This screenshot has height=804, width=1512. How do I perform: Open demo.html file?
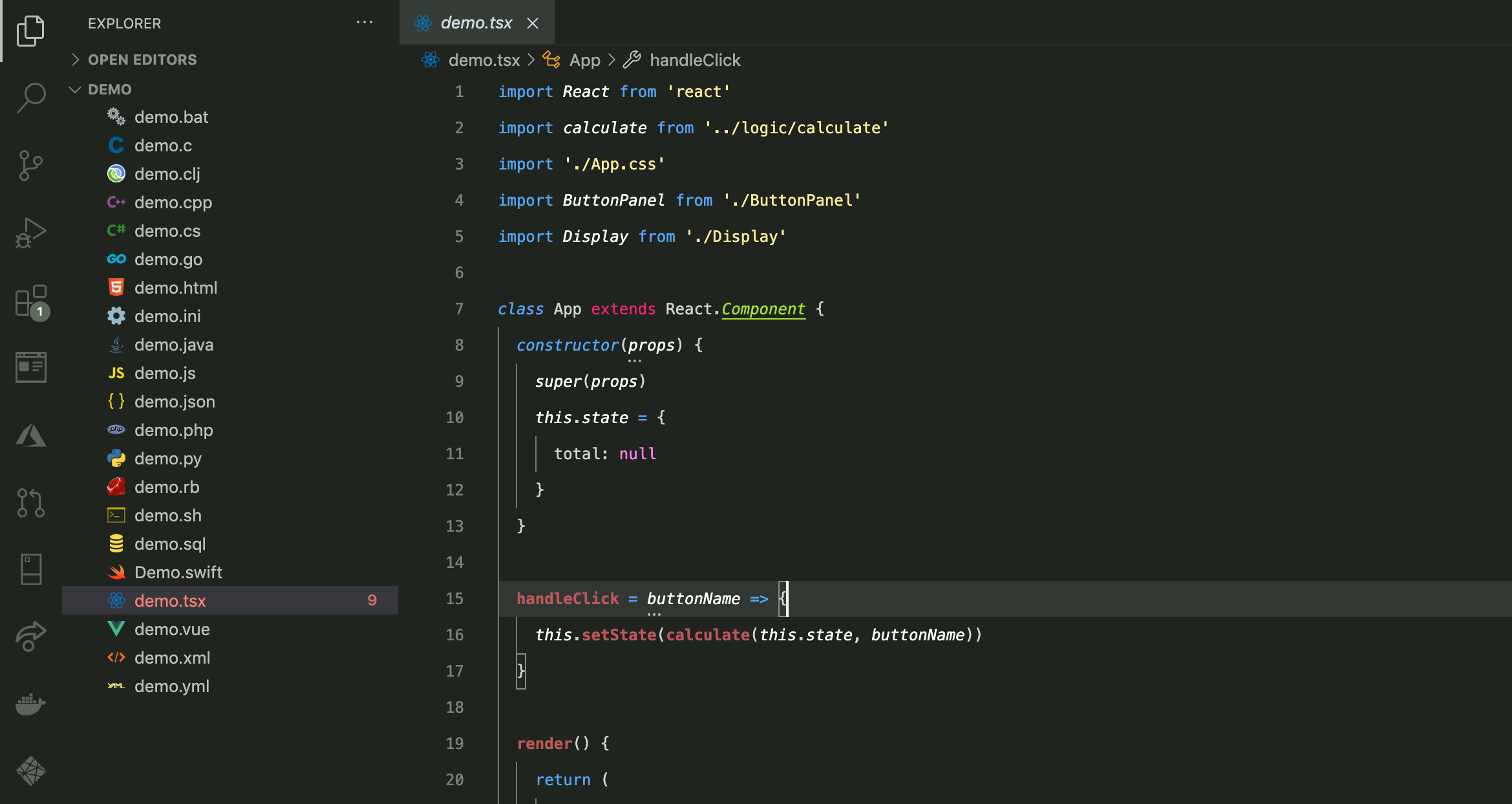click(230, 288)
